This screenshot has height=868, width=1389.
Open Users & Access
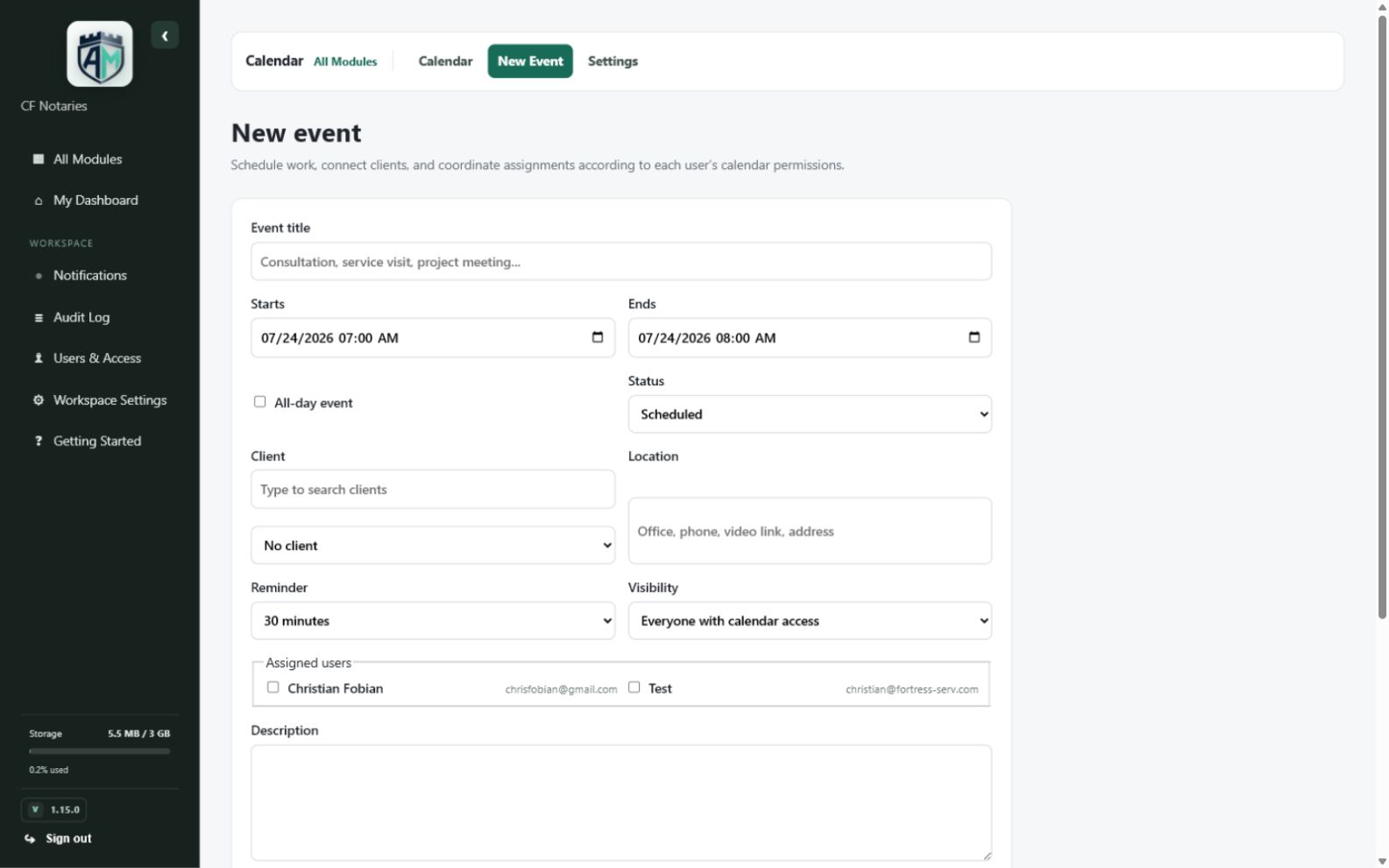click(x=99, y=358)
